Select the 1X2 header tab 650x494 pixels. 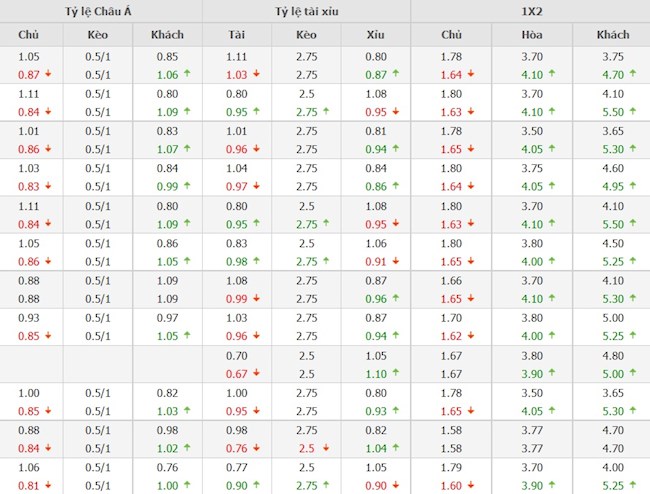coord(530,11)
